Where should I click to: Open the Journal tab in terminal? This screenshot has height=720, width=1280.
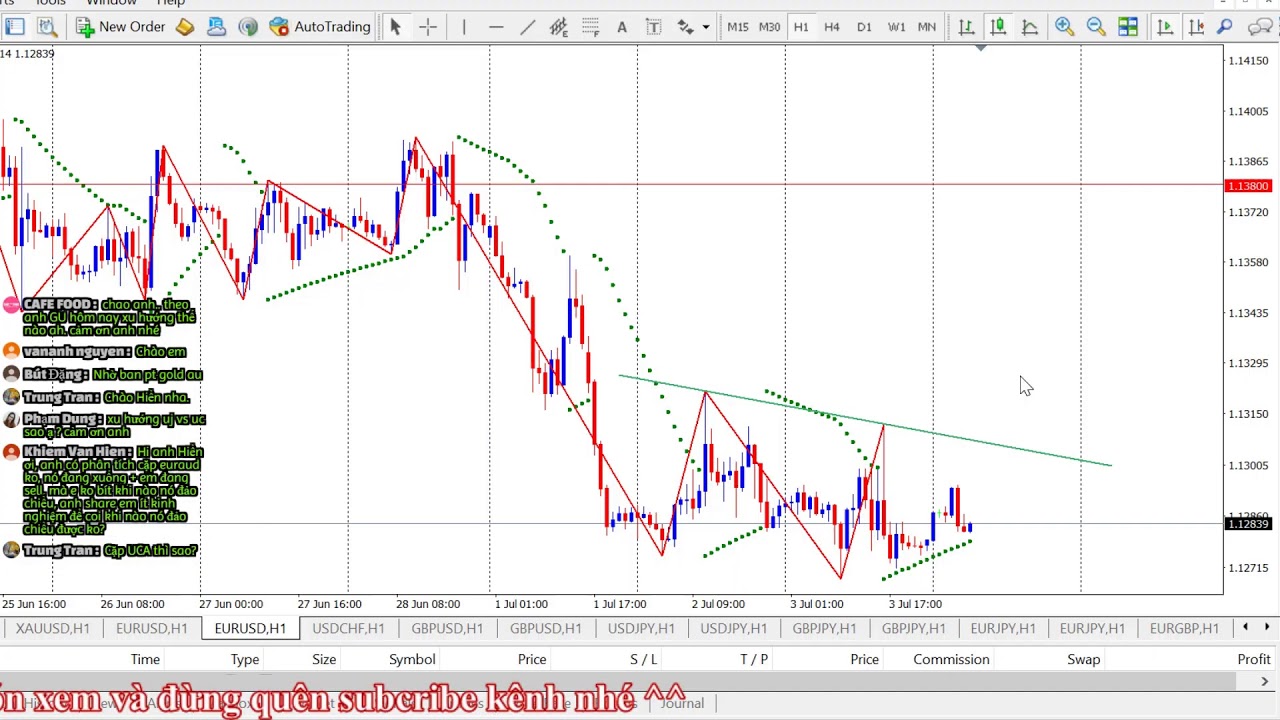(682, 703)
